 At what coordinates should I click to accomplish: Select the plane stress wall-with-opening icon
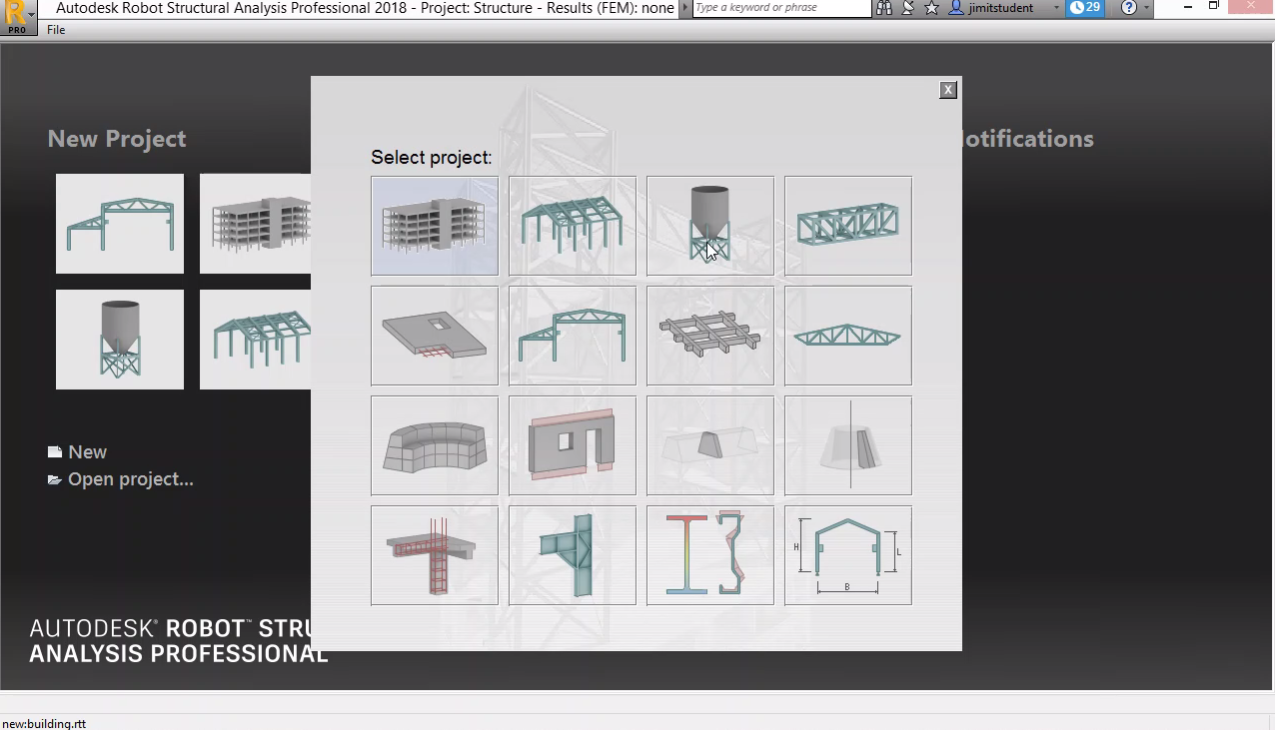point(572,446)
